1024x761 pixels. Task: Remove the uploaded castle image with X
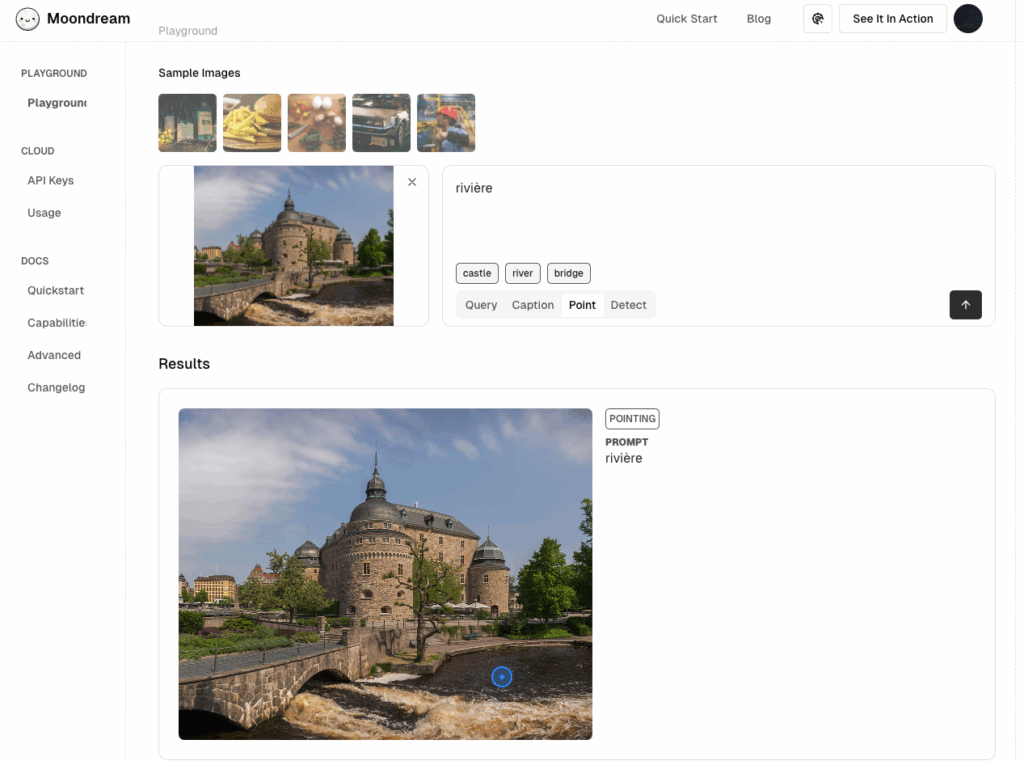[x=412, y=182]
